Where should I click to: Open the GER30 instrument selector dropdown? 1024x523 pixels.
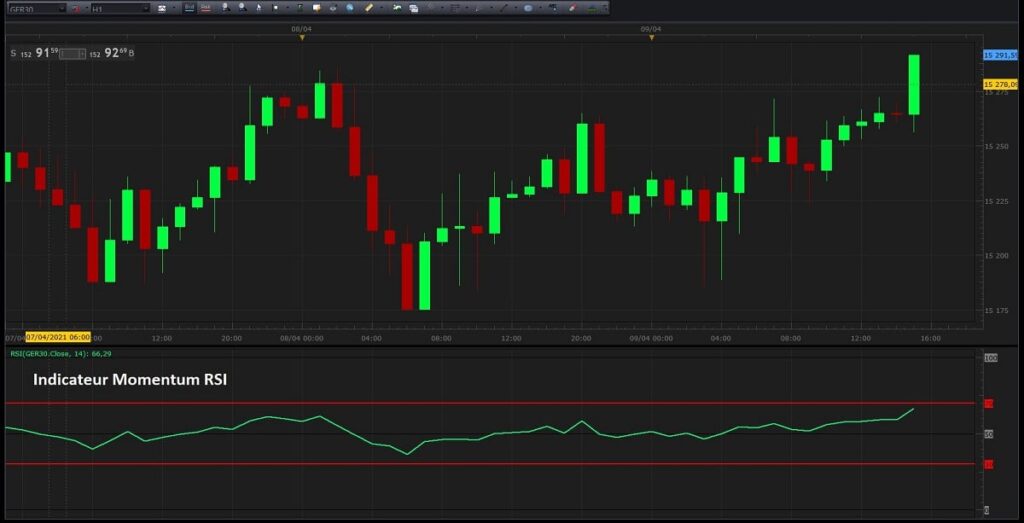coord(37,9)
